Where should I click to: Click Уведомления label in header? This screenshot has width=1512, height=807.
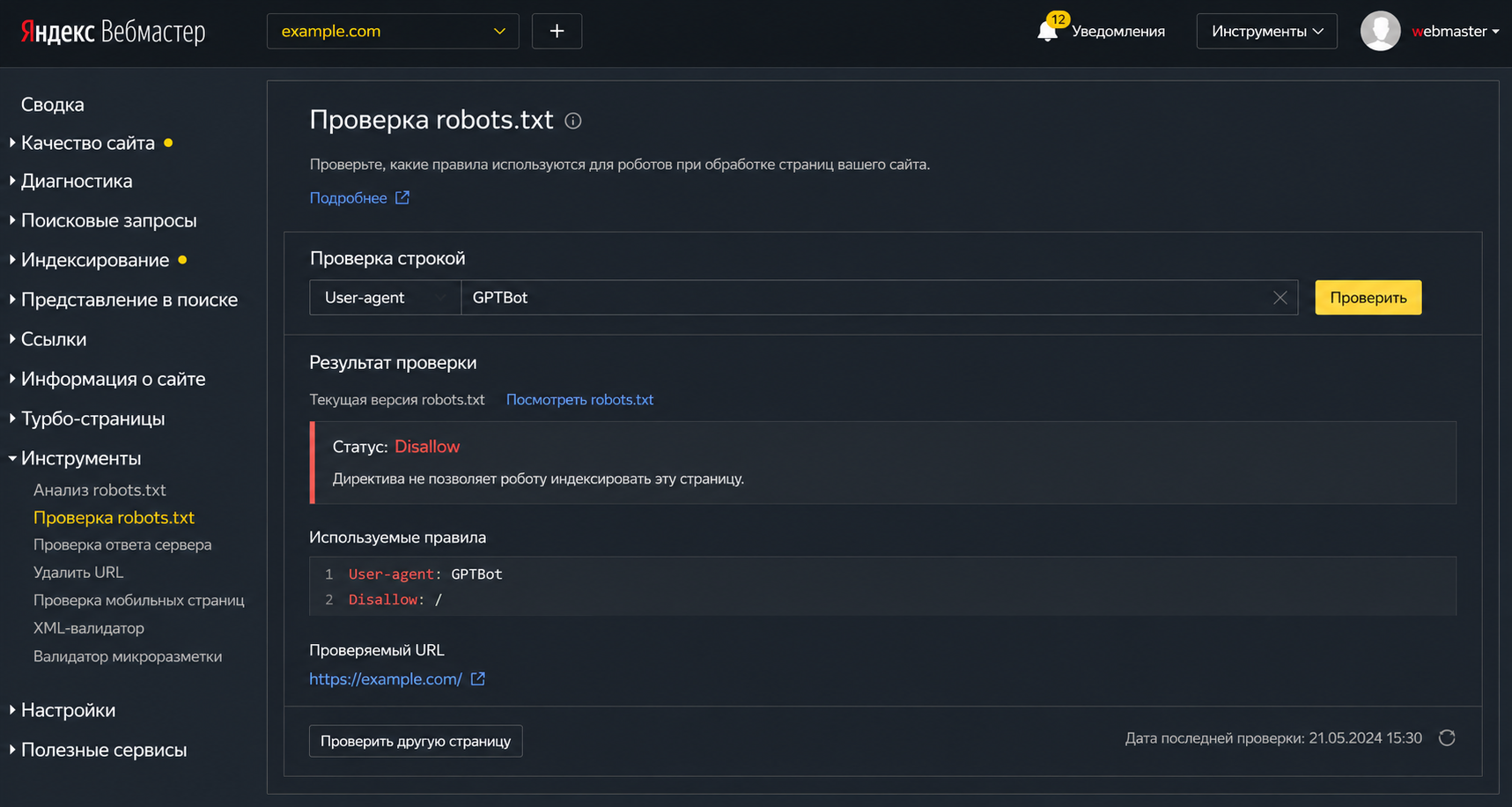coord(1117,32)
